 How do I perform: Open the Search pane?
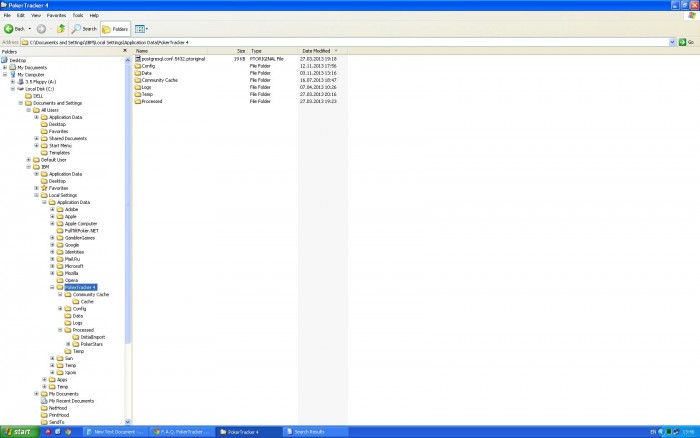click(84, 29)
